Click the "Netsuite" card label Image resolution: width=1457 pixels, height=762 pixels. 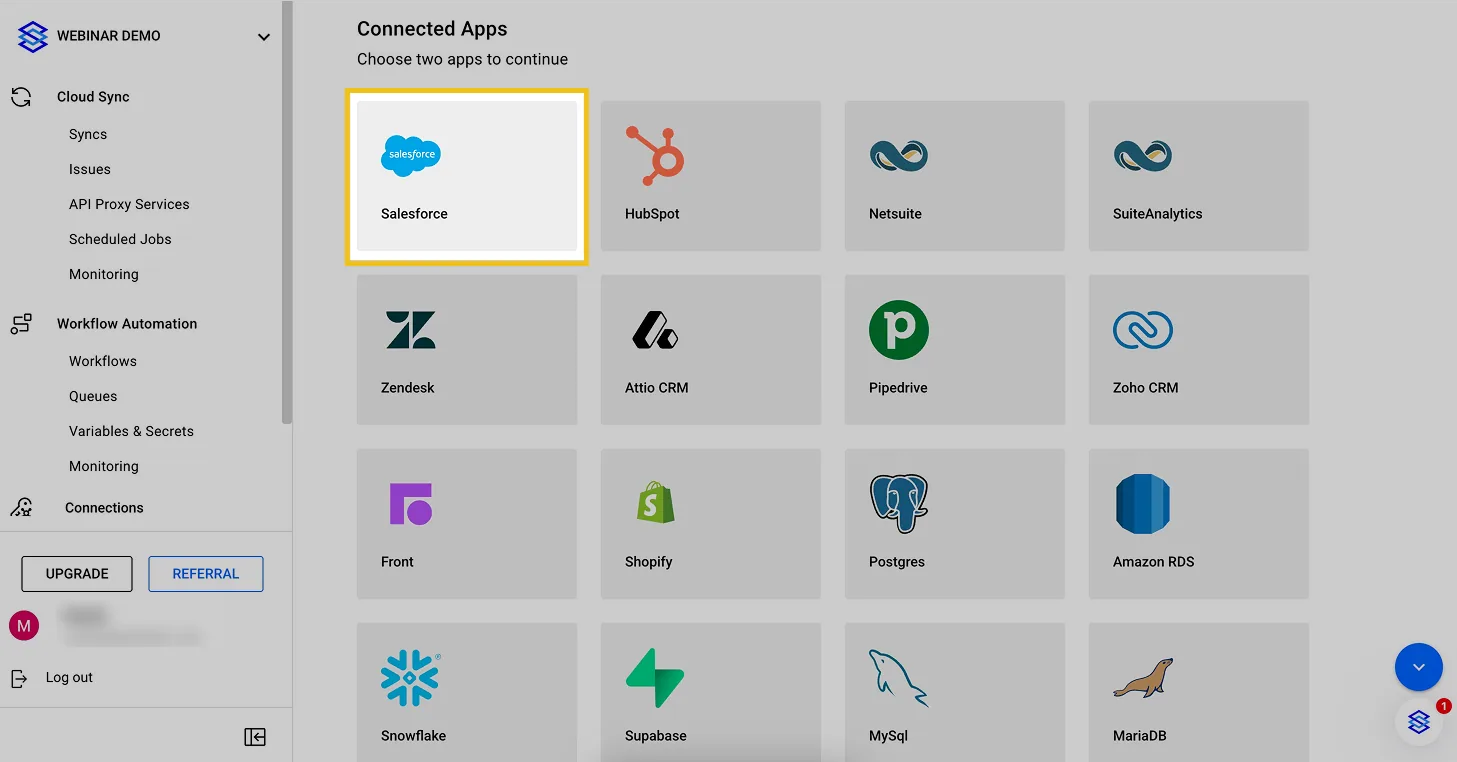pyautogui.click(x=895, y=214)
